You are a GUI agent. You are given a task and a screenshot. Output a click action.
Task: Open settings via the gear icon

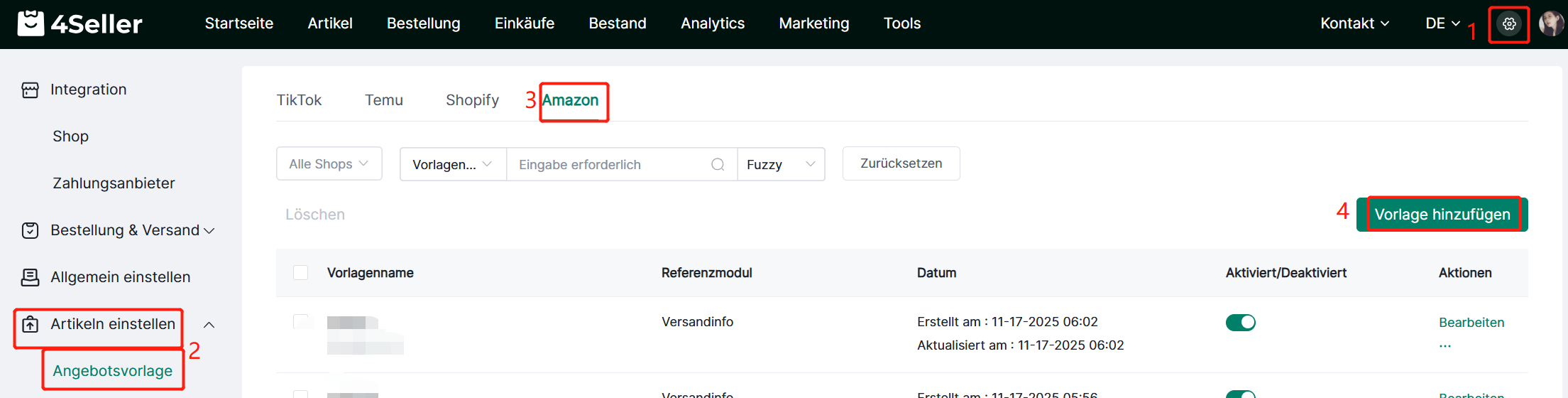(1509, 24)
